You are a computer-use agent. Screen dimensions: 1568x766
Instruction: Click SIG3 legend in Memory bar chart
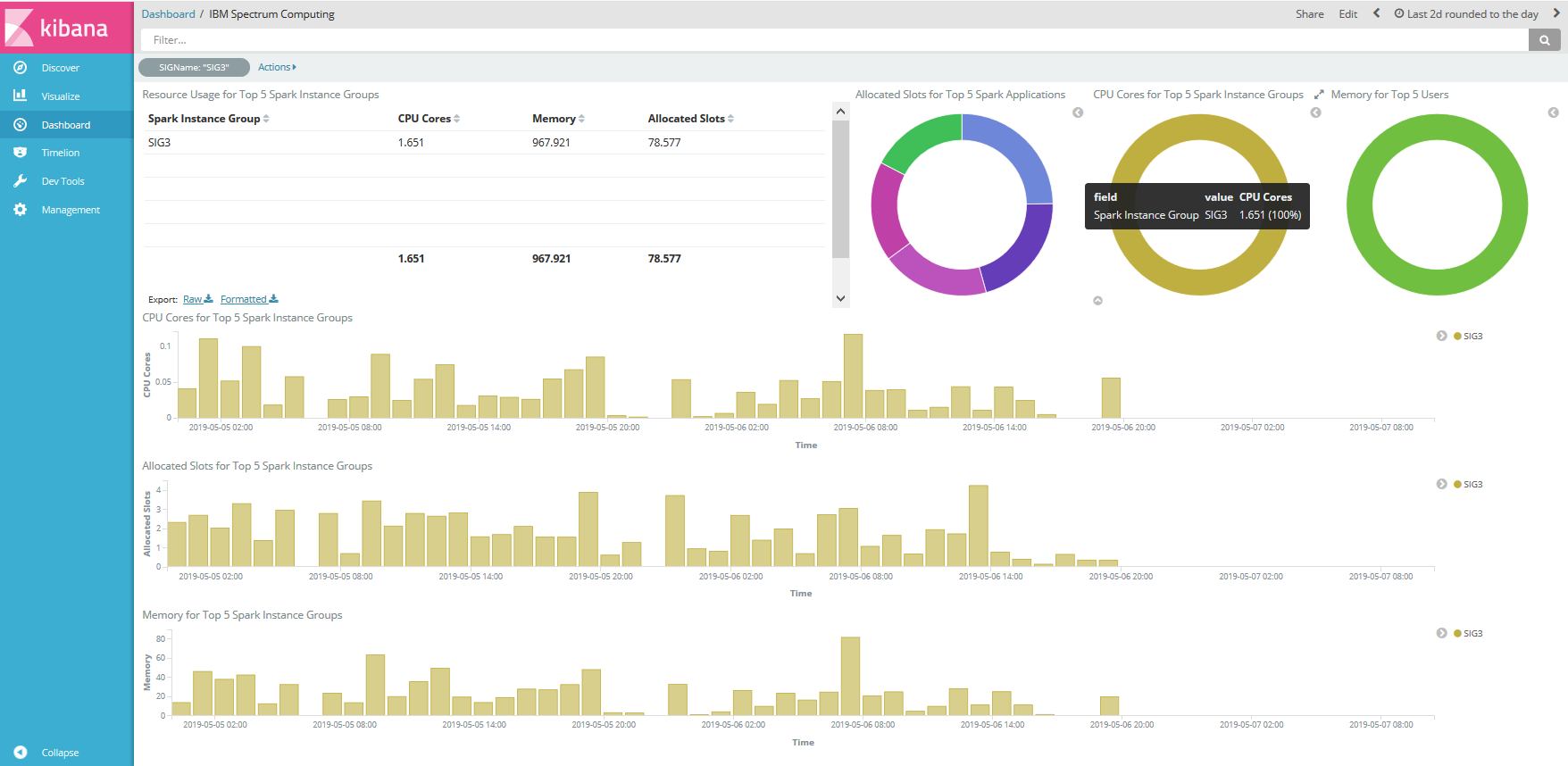(1468, 634)
